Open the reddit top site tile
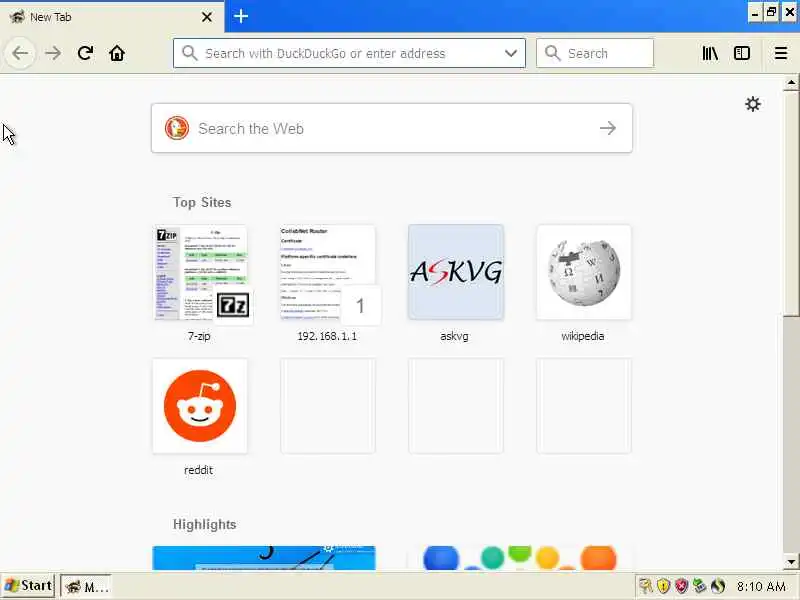 [x=200, y=406]
